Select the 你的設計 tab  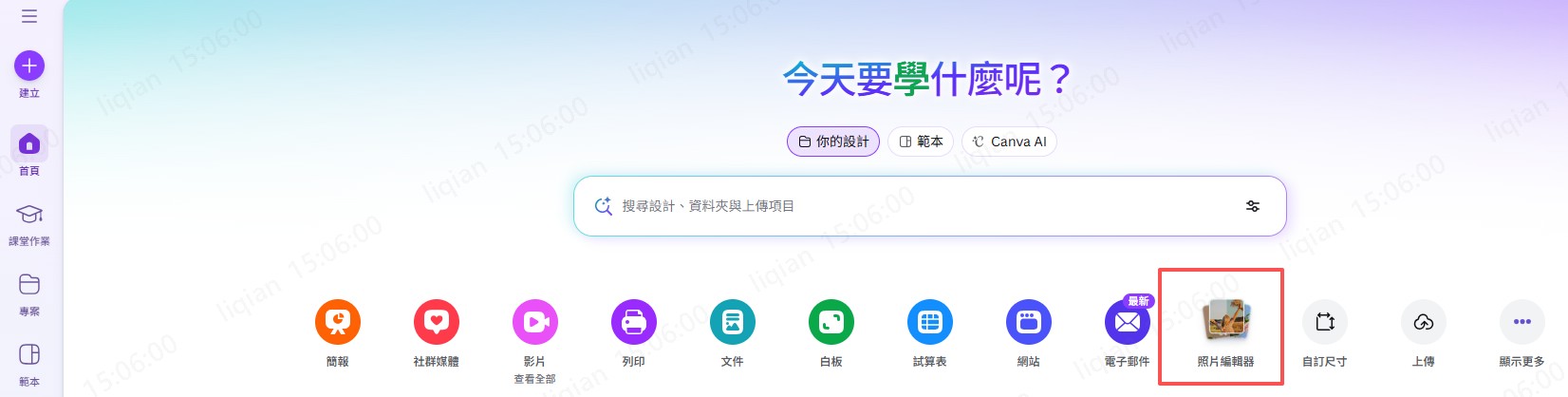[x=833, y=142]
